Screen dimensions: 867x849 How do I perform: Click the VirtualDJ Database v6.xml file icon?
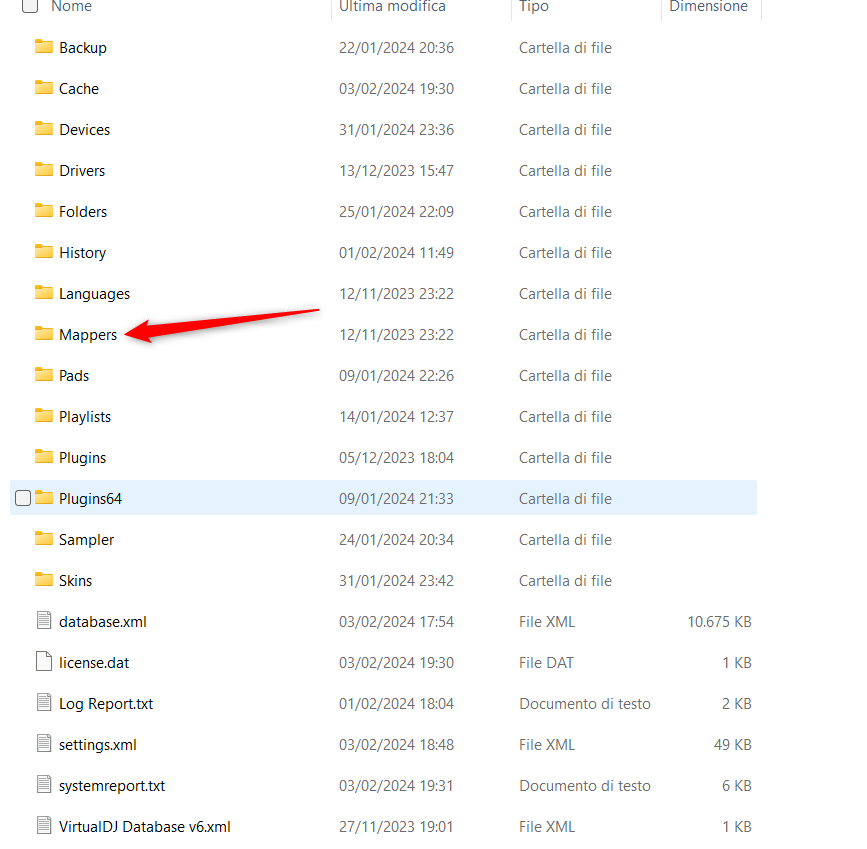44,825
